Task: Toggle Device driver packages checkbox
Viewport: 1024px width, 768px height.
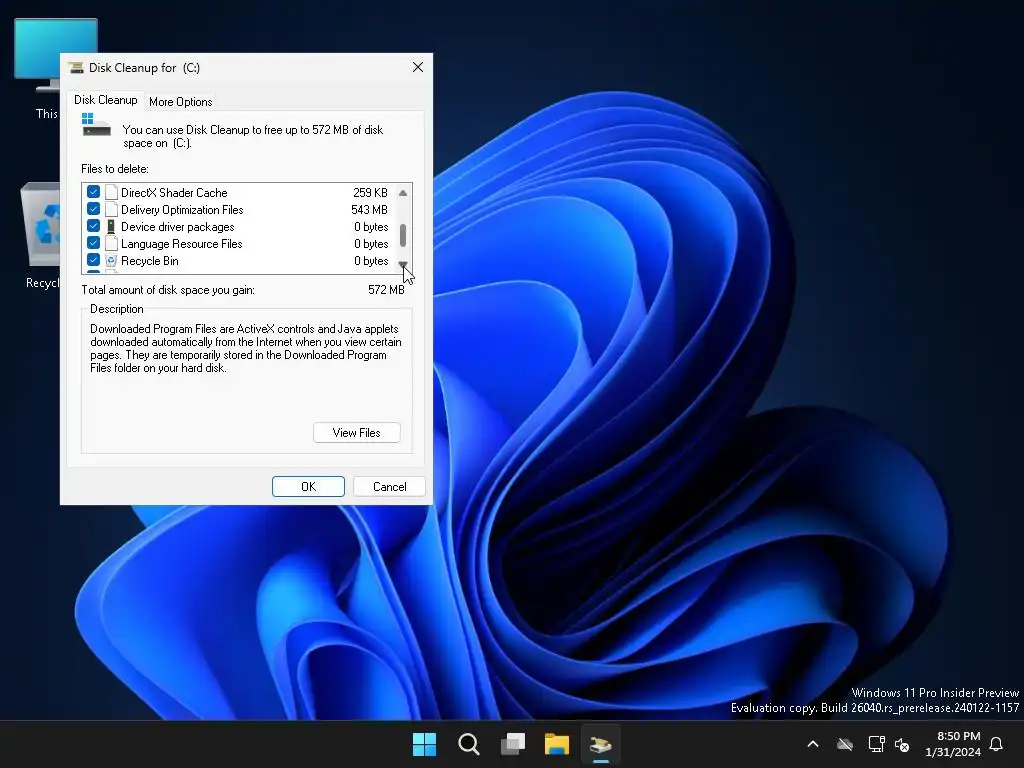Action: coord(93,226)
